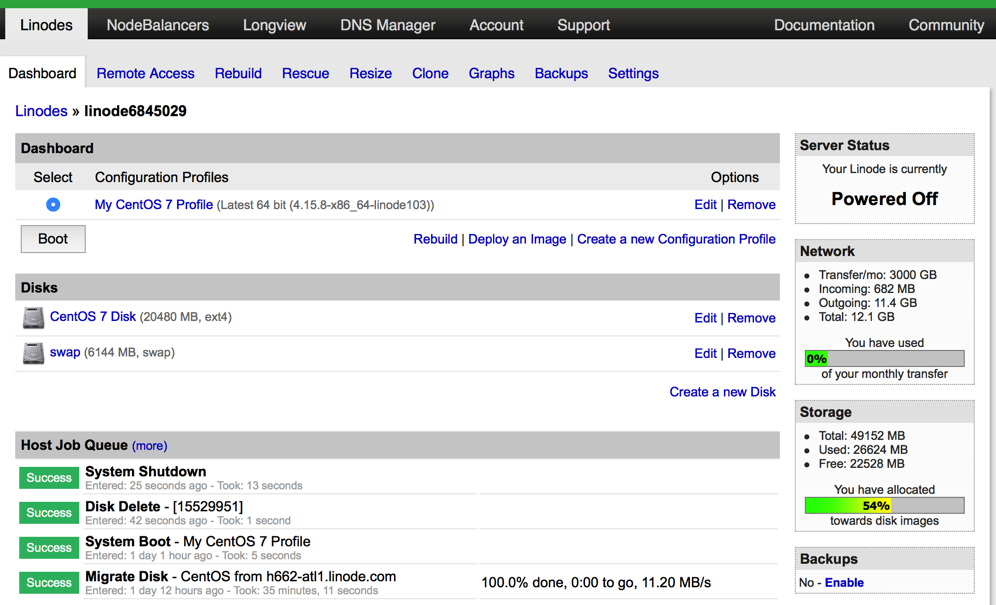Image resolution: width=996 pixels, height=605 pixels.
Task: Click the CentOS 7 Disk drive icon
Action: coord(33,318)
